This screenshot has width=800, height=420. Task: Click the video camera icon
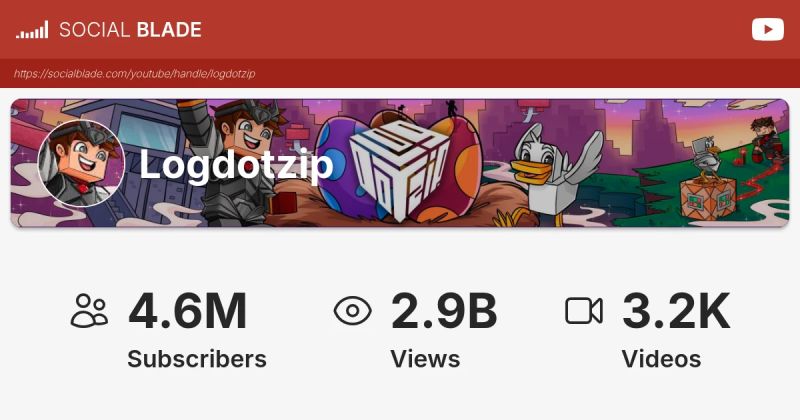coord(584,311)
